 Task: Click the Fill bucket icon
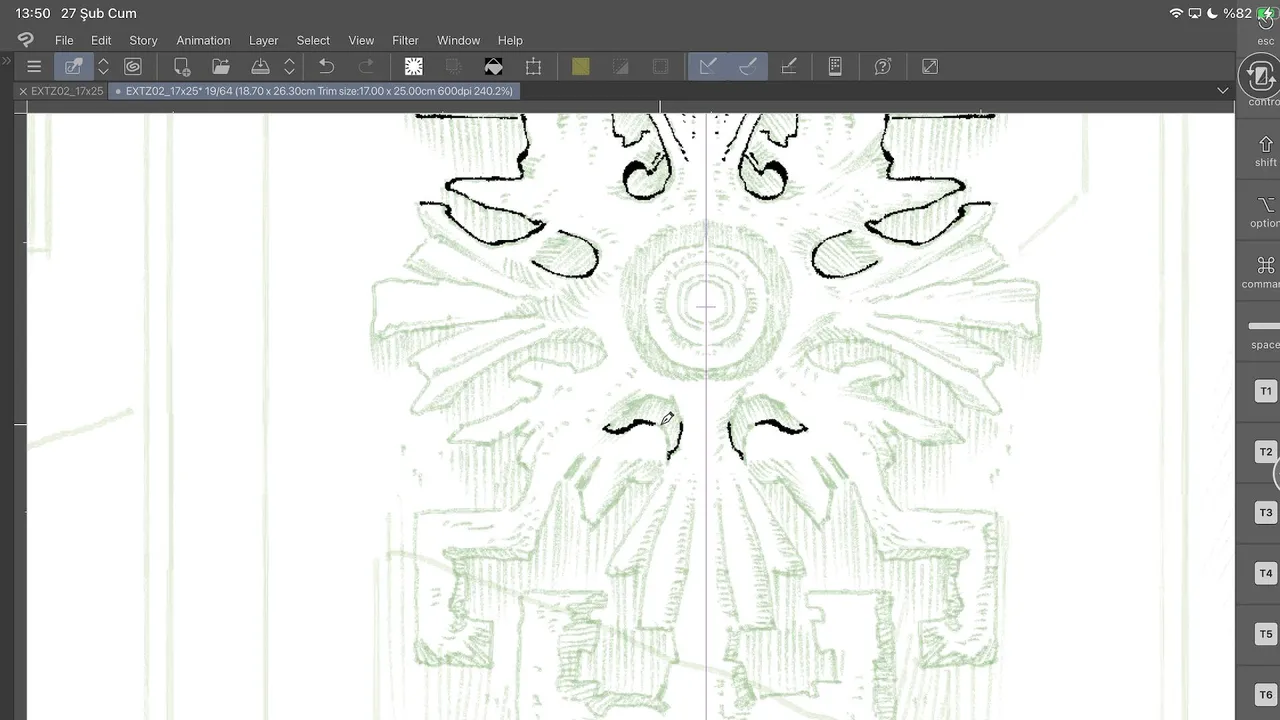point(493,67)
